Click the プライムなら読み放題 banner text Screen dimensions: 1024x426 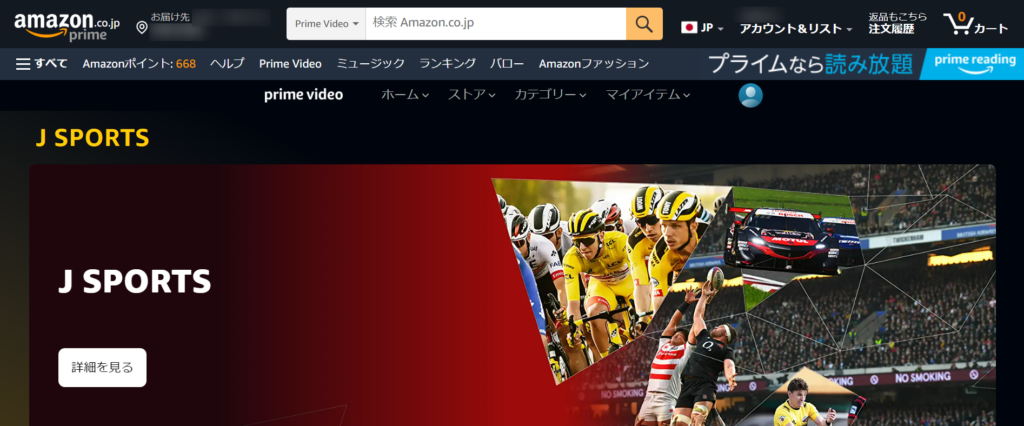coord(810,63)
